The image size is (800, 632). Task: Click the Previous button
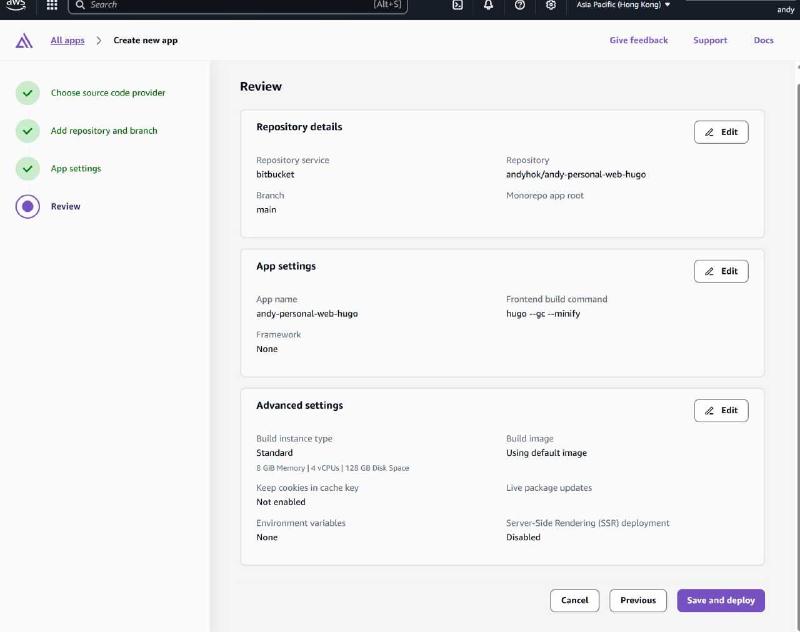click(637, 600)
